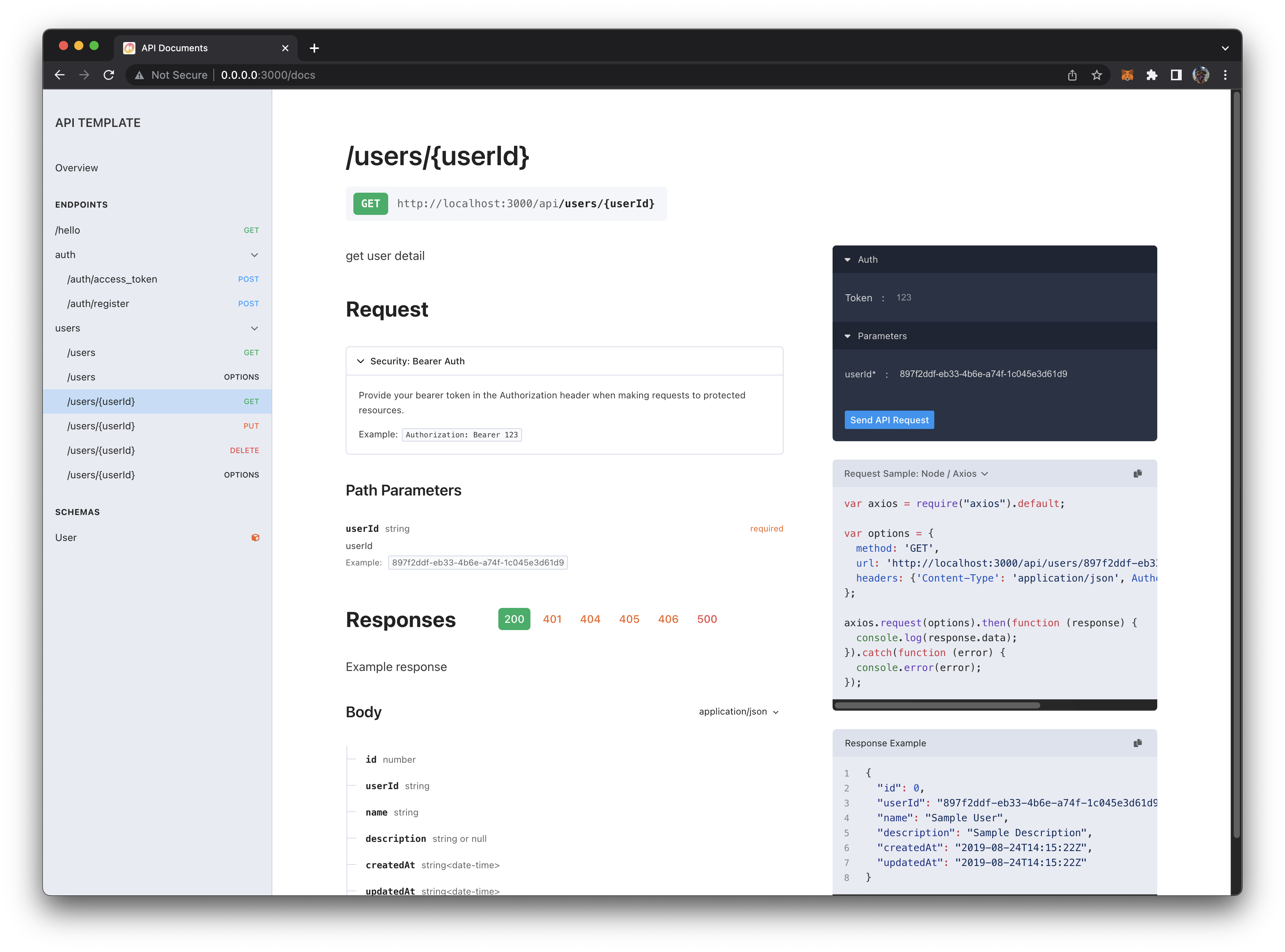This screenshot has height=952, width=1285.
Task: Click the share page icon
Action: (x=1072, y=75)
